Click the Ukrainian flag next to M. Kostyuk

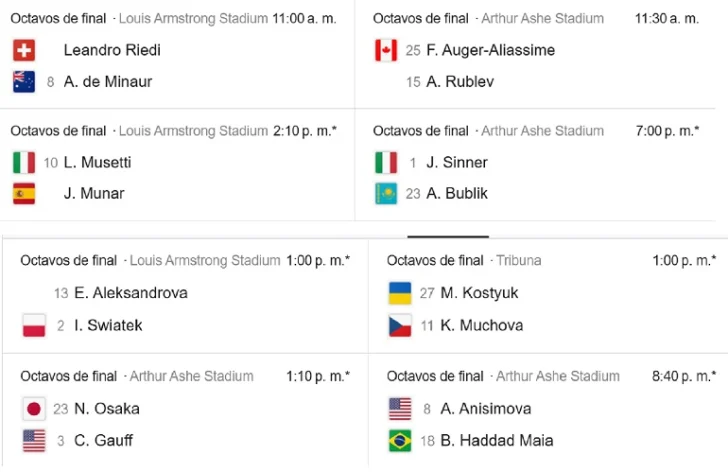[x=400, y=293]
